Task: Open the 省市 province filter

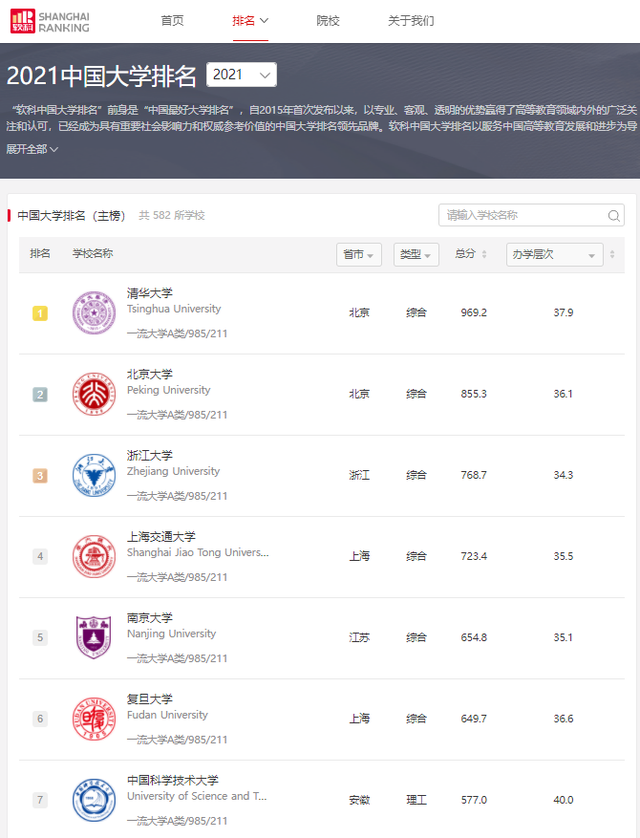Action: click(x=358, y=254)
